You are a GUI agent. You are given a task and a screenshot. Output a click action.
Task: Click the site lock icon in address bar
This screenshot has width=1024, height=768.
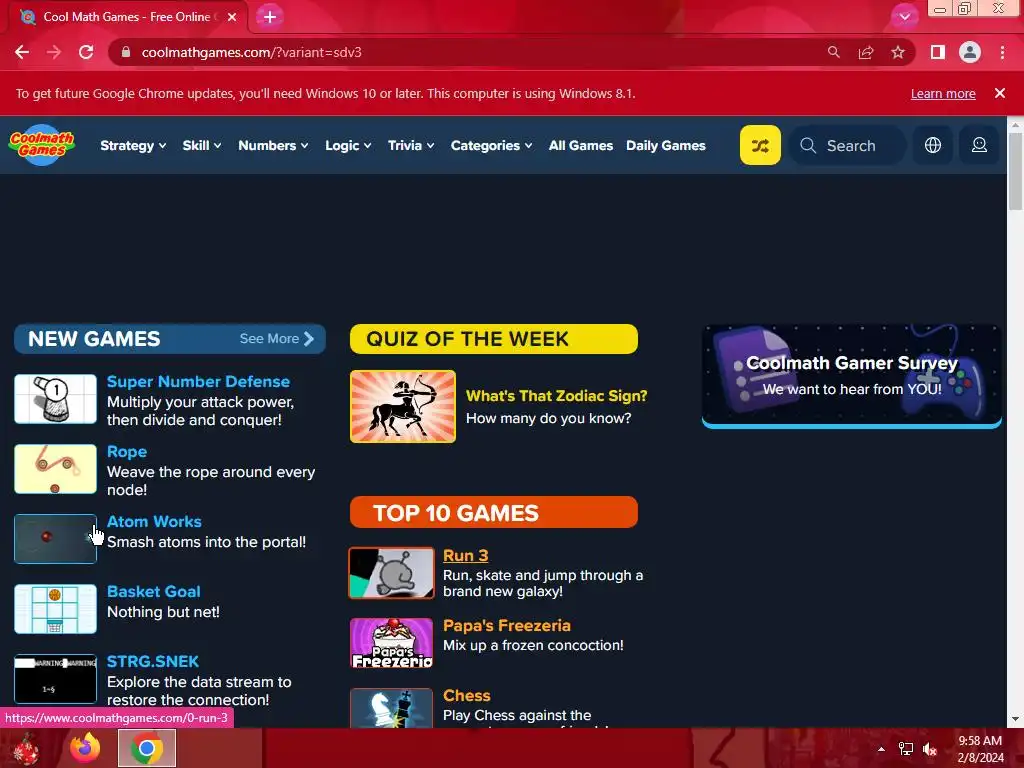coord(125,52)
